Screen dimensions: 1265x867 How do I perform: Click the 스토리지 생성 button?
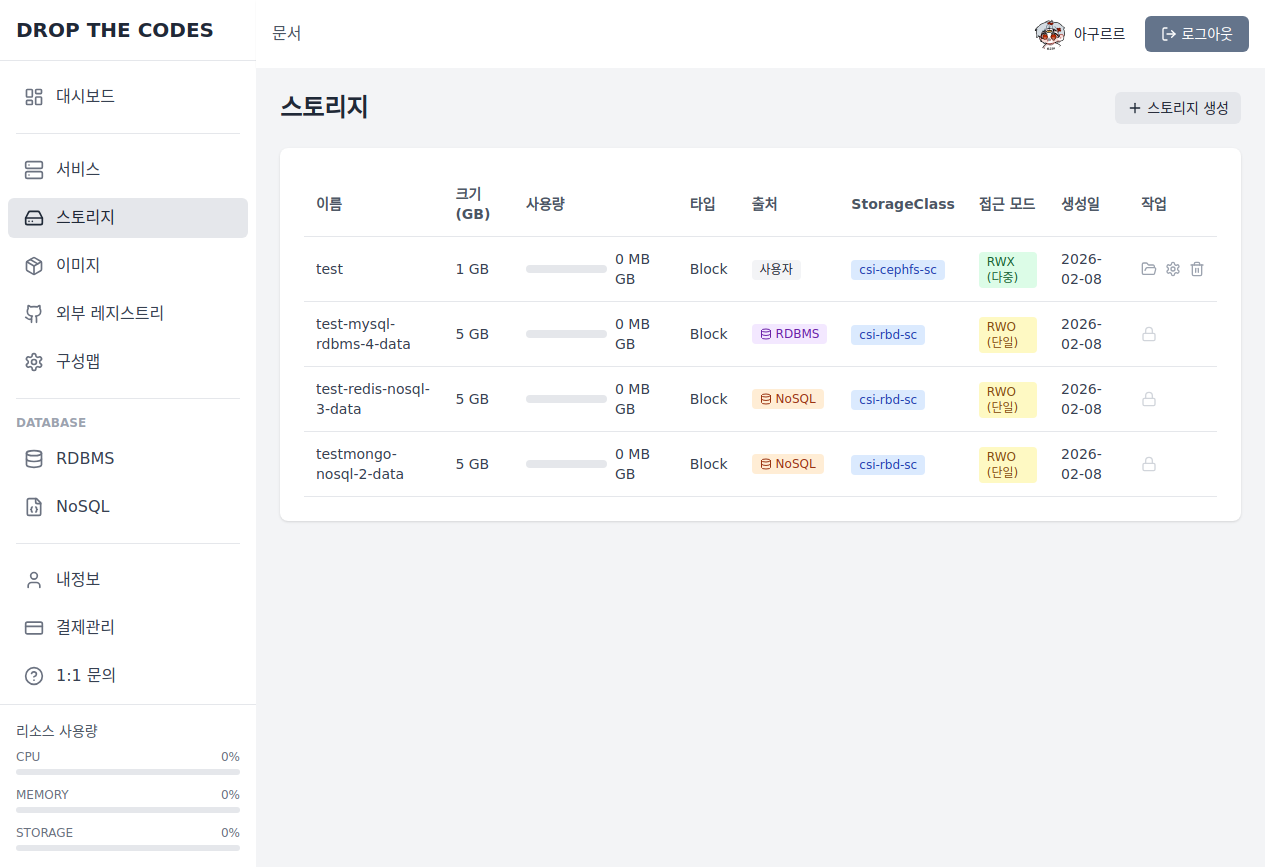(x=1177, y=108)
